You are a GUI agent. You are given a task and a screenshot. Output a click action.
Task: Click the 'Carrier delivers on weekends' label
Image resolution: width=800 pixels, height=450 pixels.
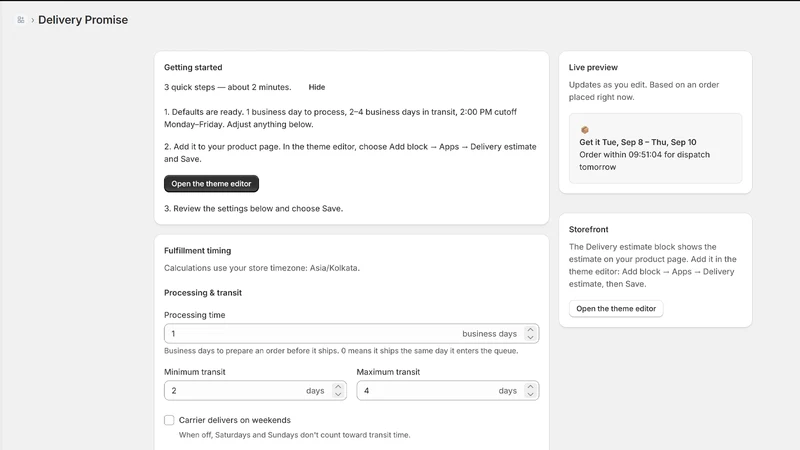coord(235,420)
